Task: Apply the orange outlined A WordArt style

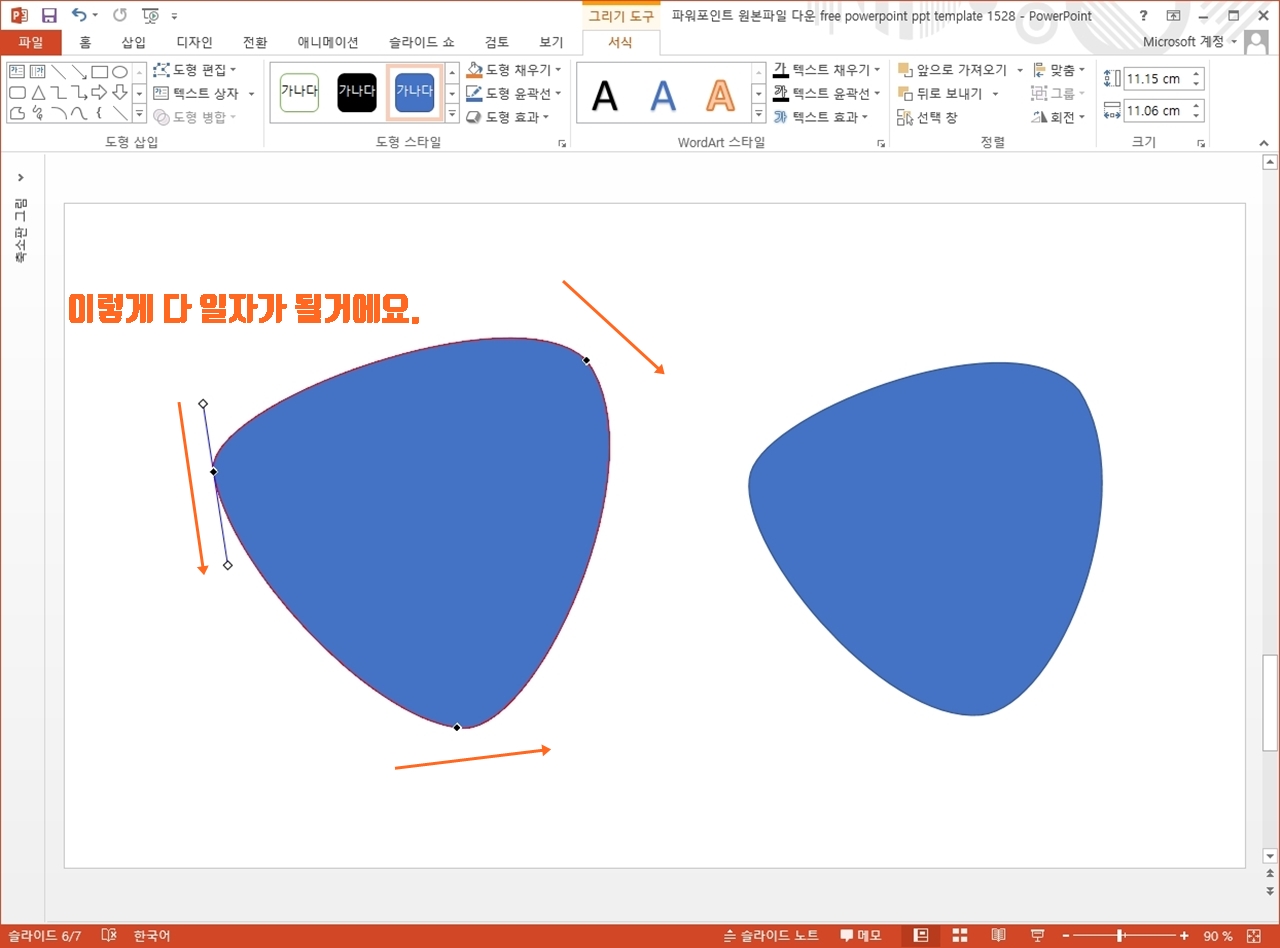Action: click(x=720, y=95)
